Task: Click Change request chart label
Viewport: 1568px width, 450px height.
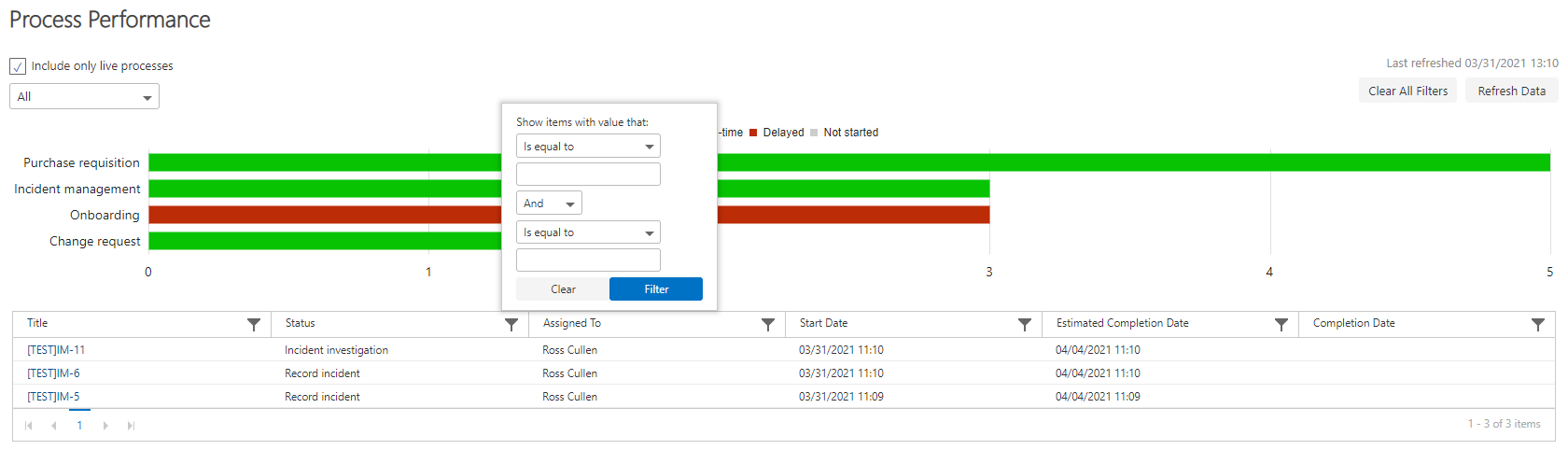Action: tap(94, 241)
